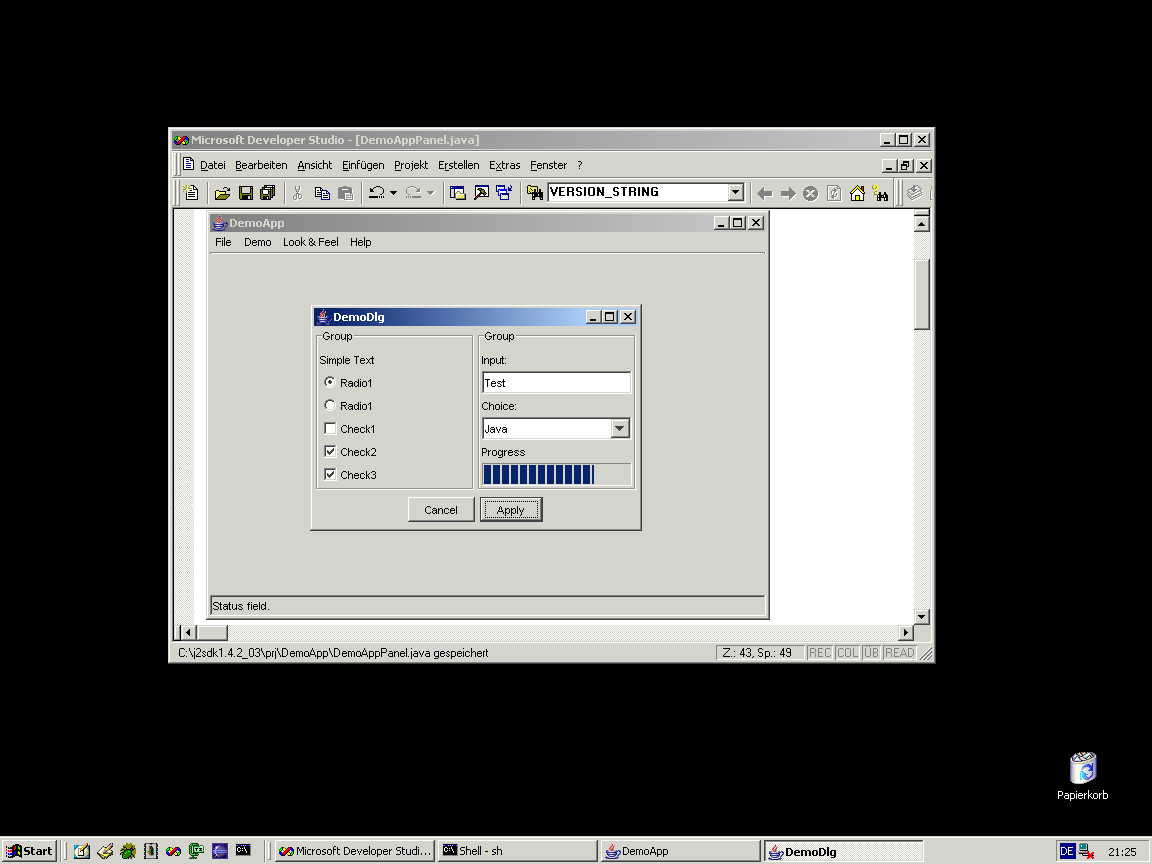This screenshot has height=864, width=1152.
Task: Click inside the Input text field
Action: (556, 383)
